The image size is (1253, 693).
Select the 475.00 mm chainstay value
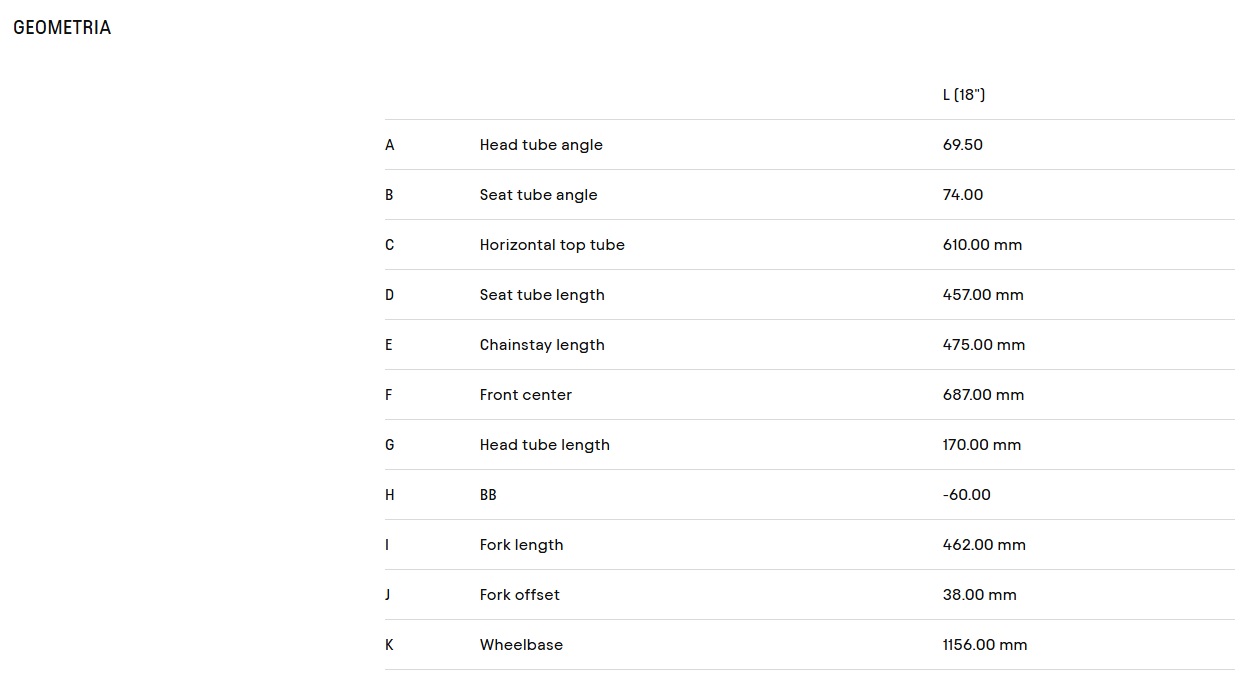[984, 345]
